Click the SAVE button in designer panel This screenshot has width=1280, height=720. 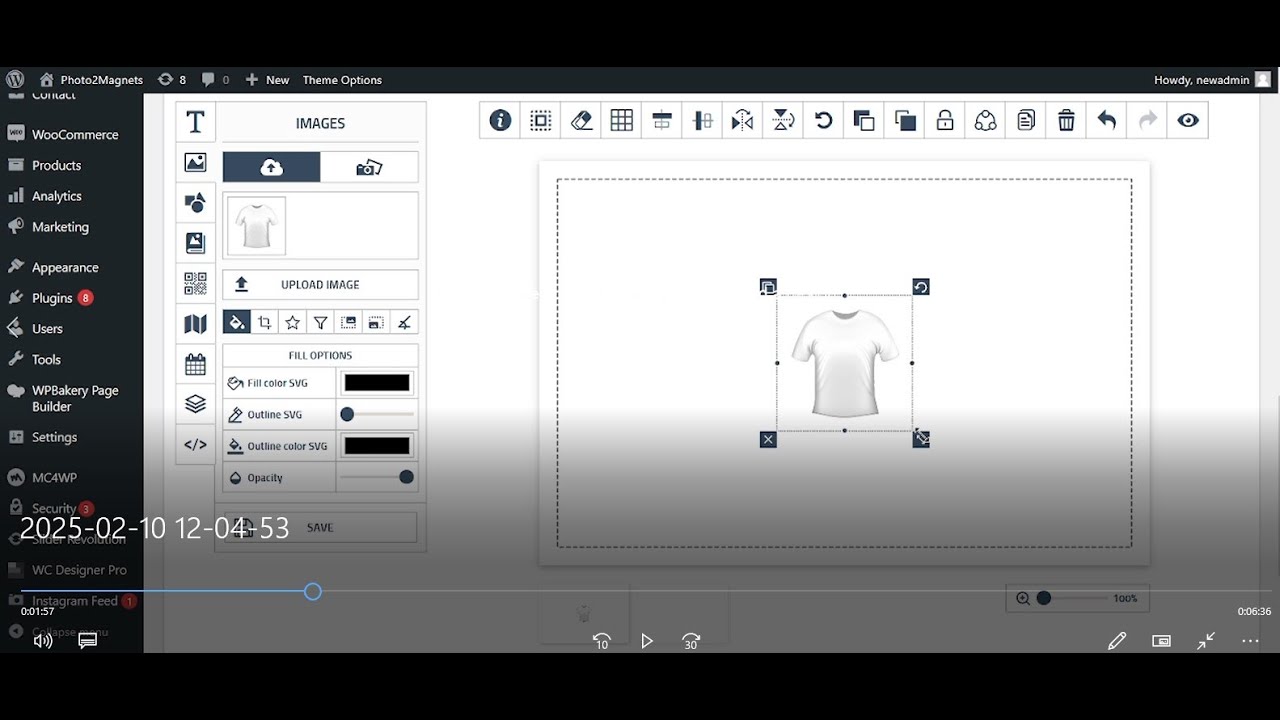[x=320, y=527]
